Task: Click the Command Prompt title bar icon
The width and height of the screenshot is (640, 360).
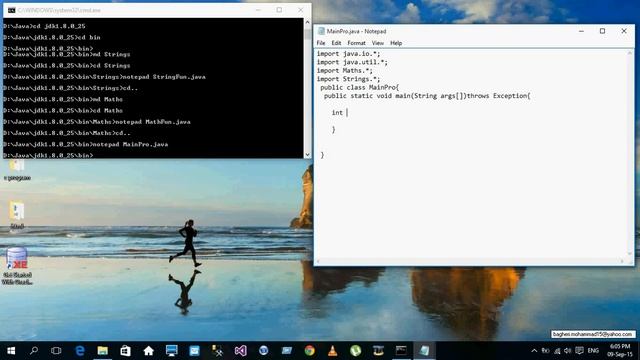Action: click(x=11, y=10)
